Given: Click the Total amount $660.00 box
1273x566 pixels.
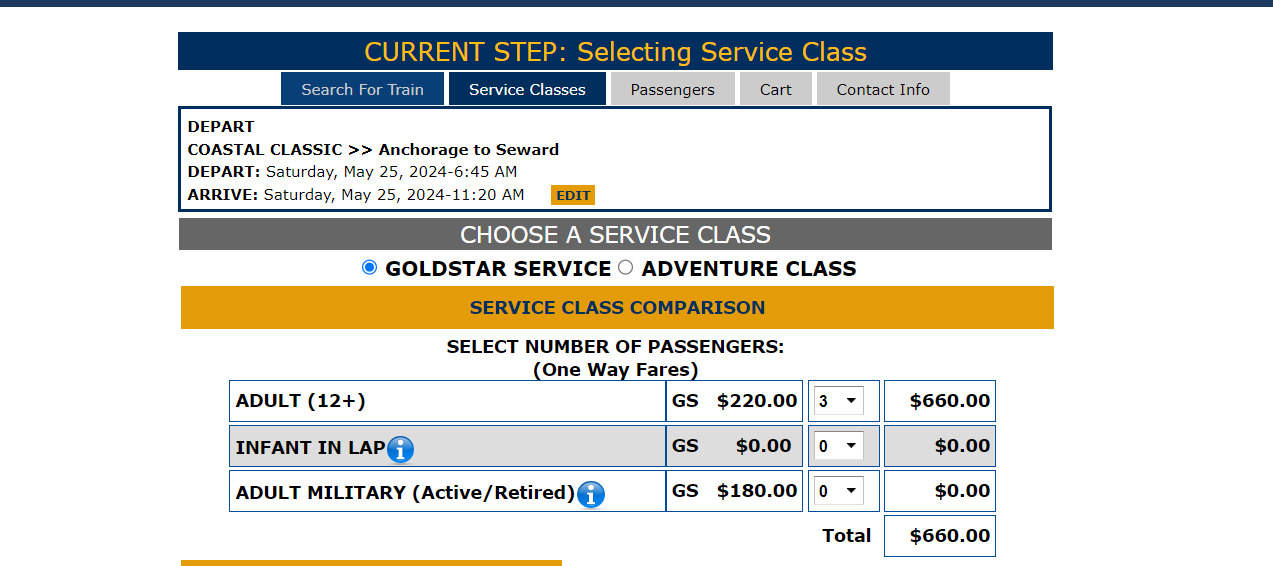Looking at the screenshot, I should [940, 536].
